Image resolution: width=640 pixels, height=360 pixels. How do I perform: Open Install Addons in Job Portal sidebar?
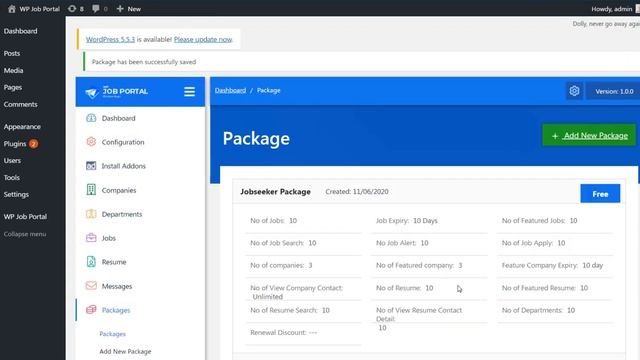(124, 166)
